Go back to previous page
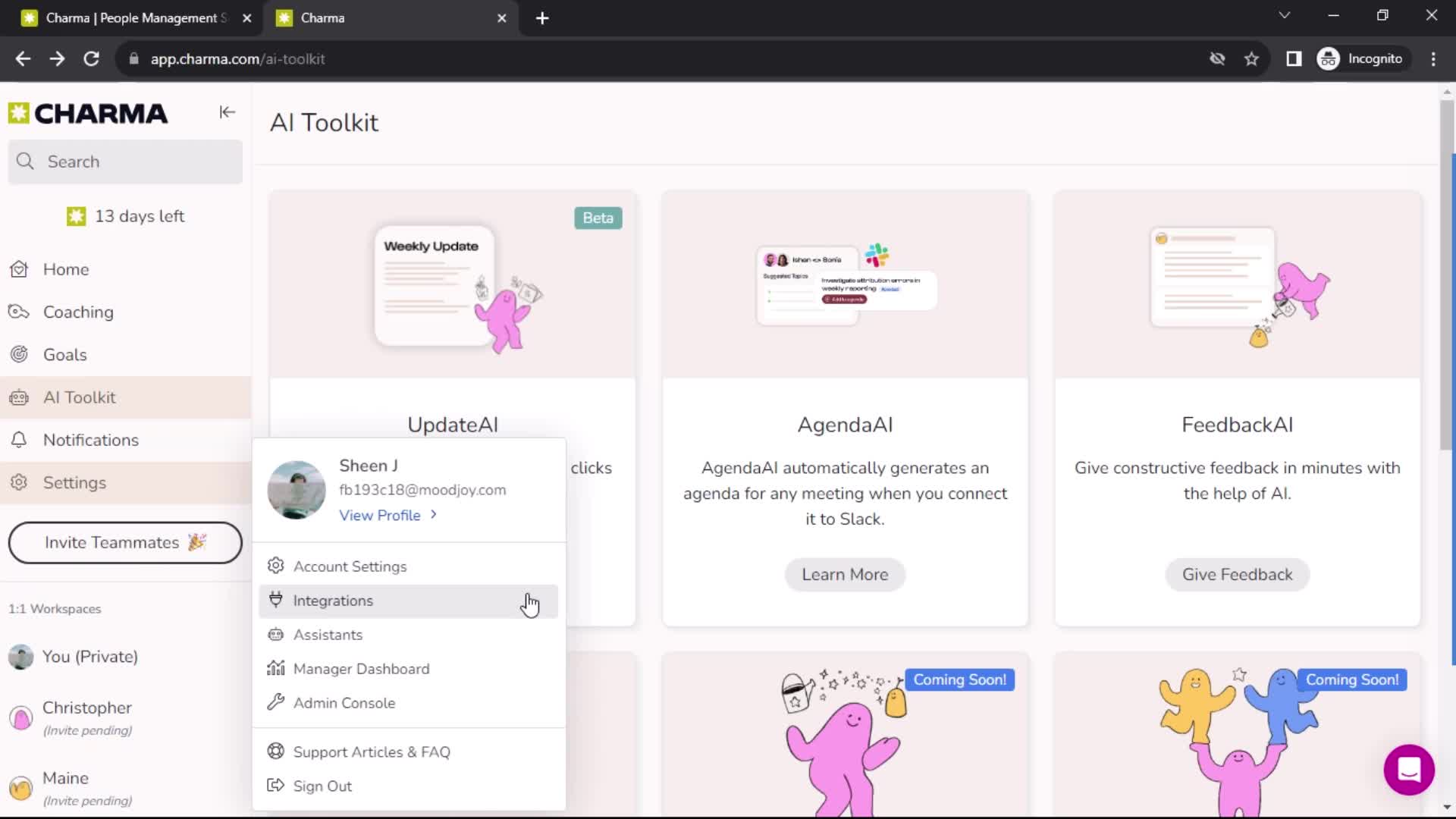 pos(23,59)
